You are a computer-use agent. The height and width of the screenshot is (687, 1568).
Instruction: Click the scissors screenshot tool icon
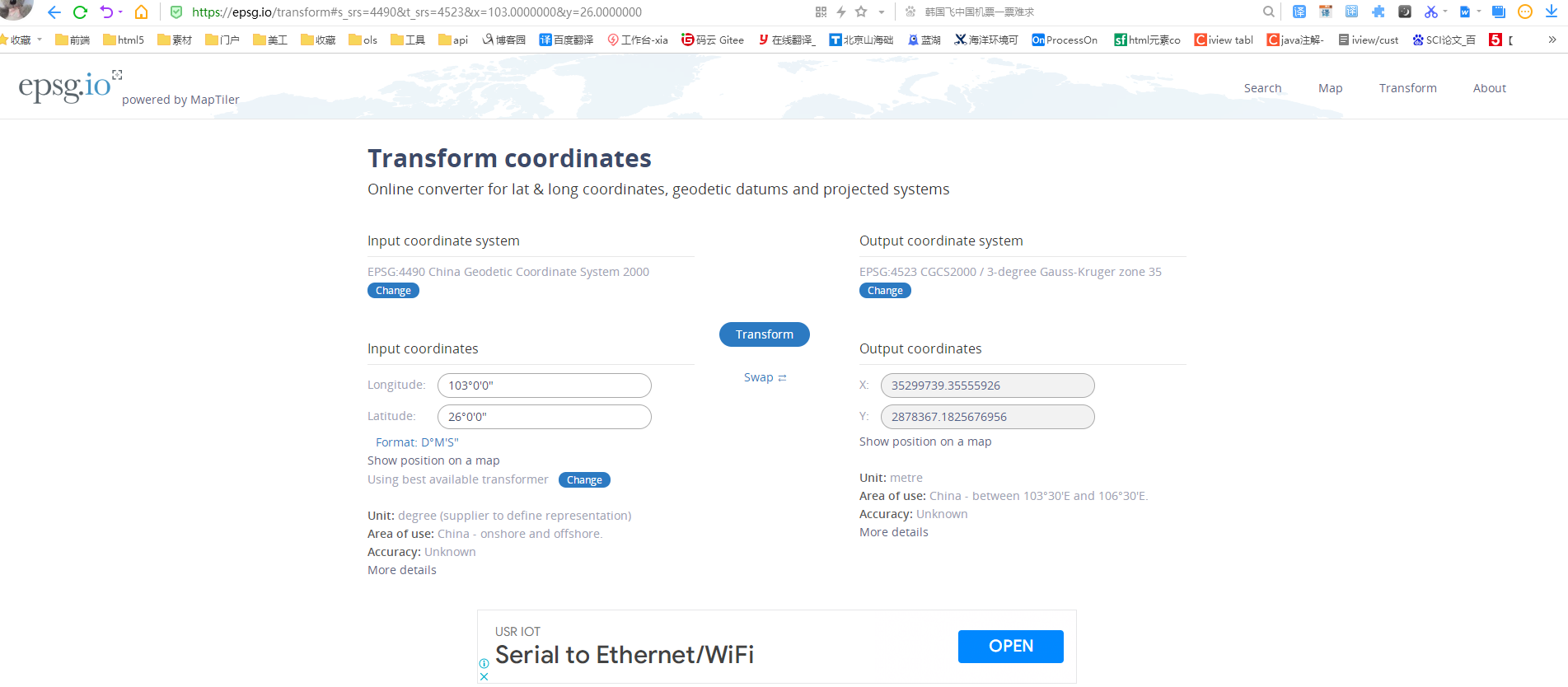(x=1430, y=12)
